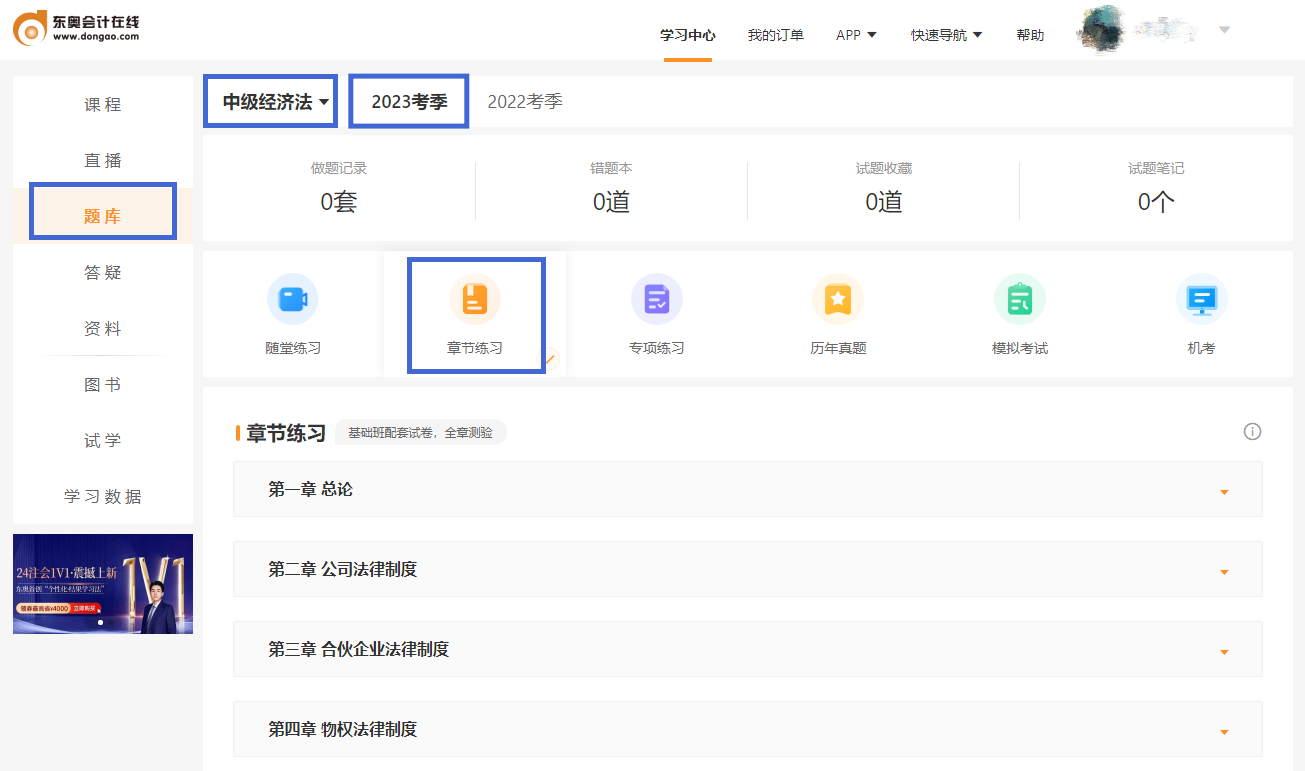Go to 我的订单 in top navigation
Image resolution: width=1305 pixels, height=771 pixels.
775,35
